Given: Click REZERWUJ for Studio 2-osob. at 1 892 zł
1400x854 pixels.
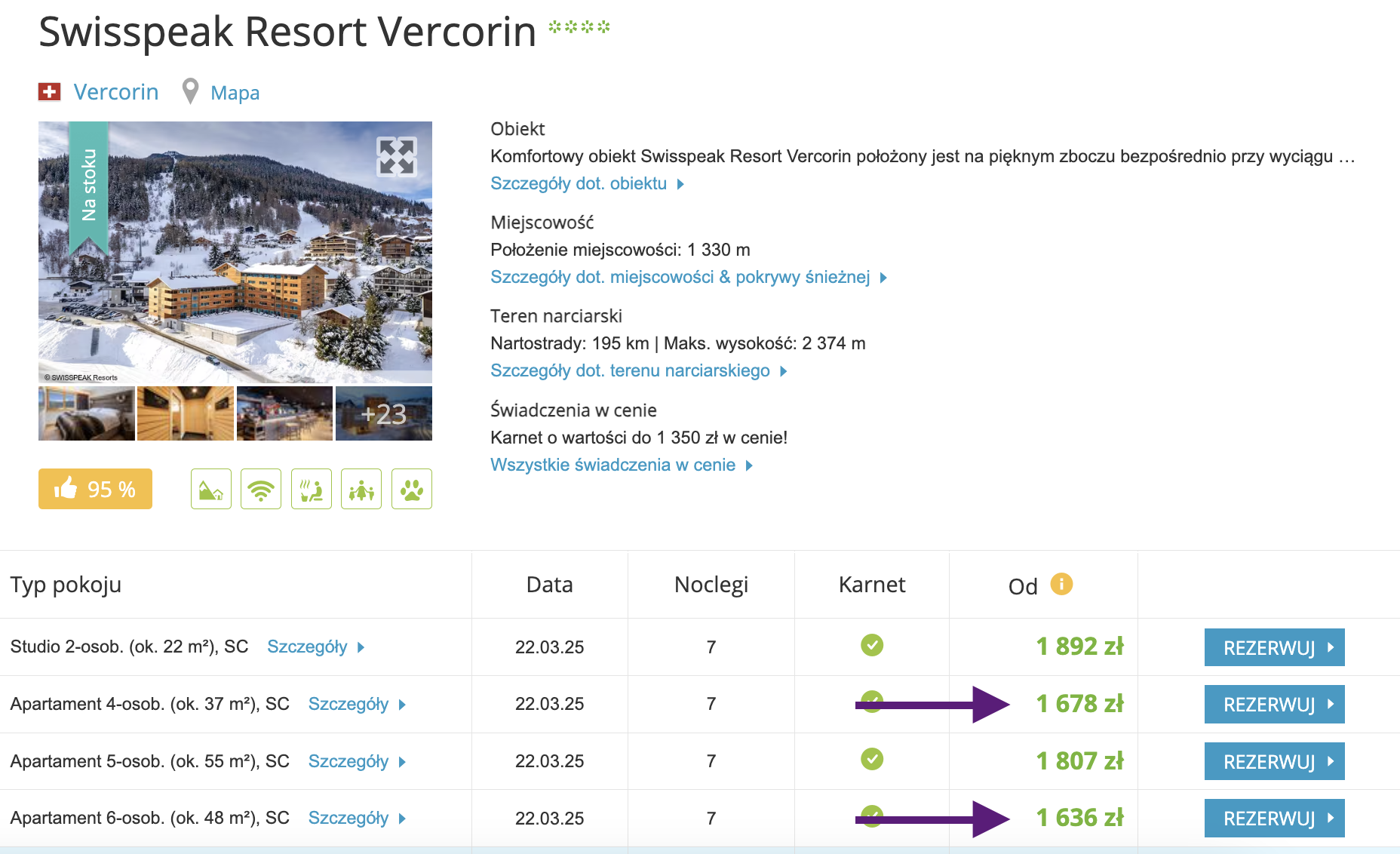Looking at the screenshot, I should 1275,647.
